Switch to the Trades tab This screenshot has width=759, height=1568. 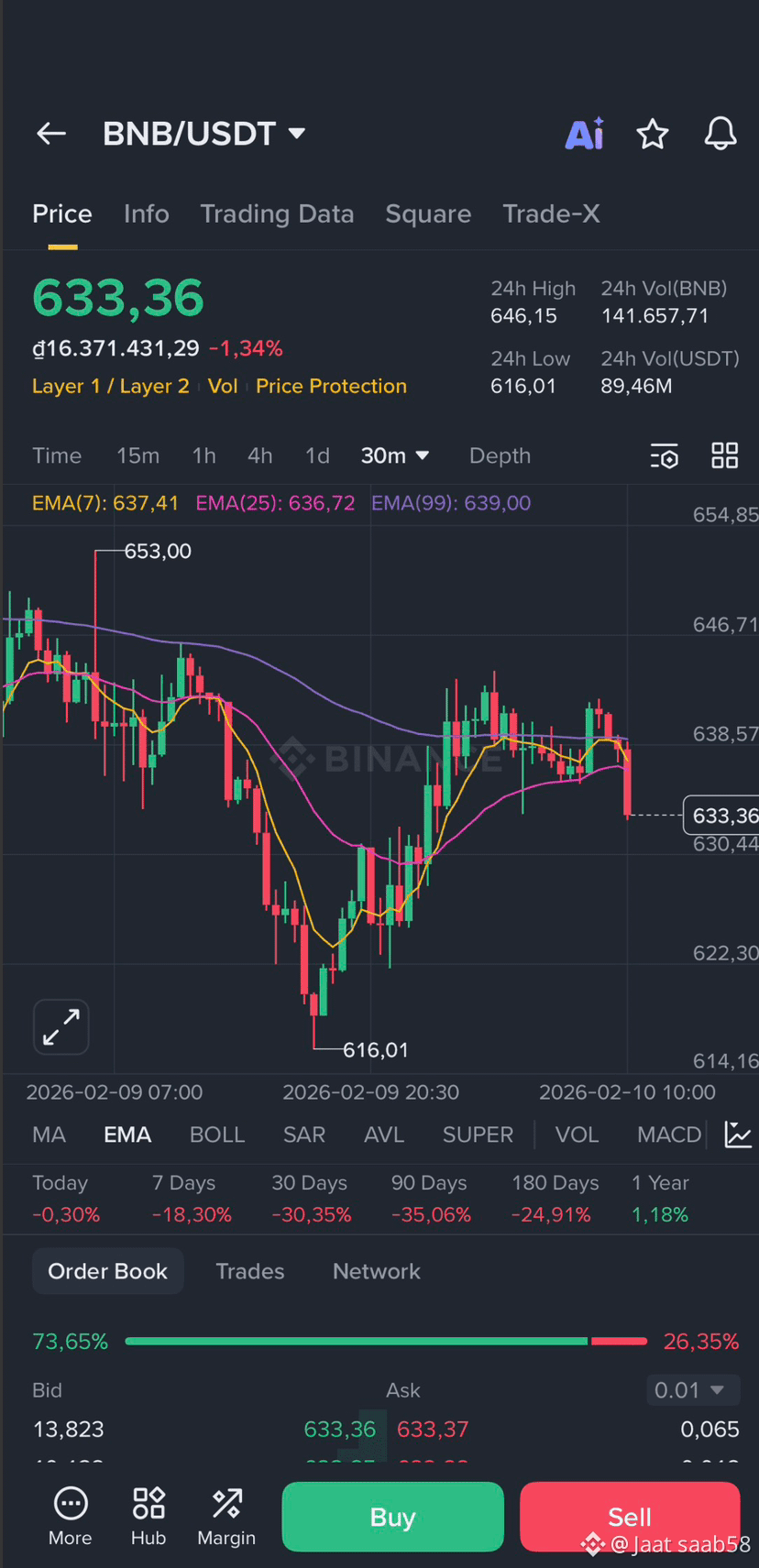click(x=250, y=1271)
